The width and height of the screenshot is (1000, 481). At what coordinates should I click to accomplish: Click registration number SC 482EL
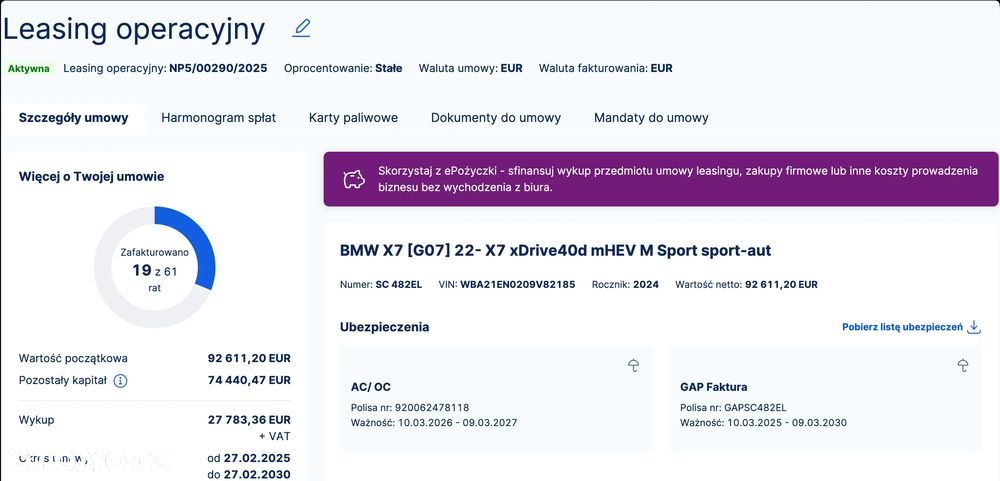tap(399, 285)
